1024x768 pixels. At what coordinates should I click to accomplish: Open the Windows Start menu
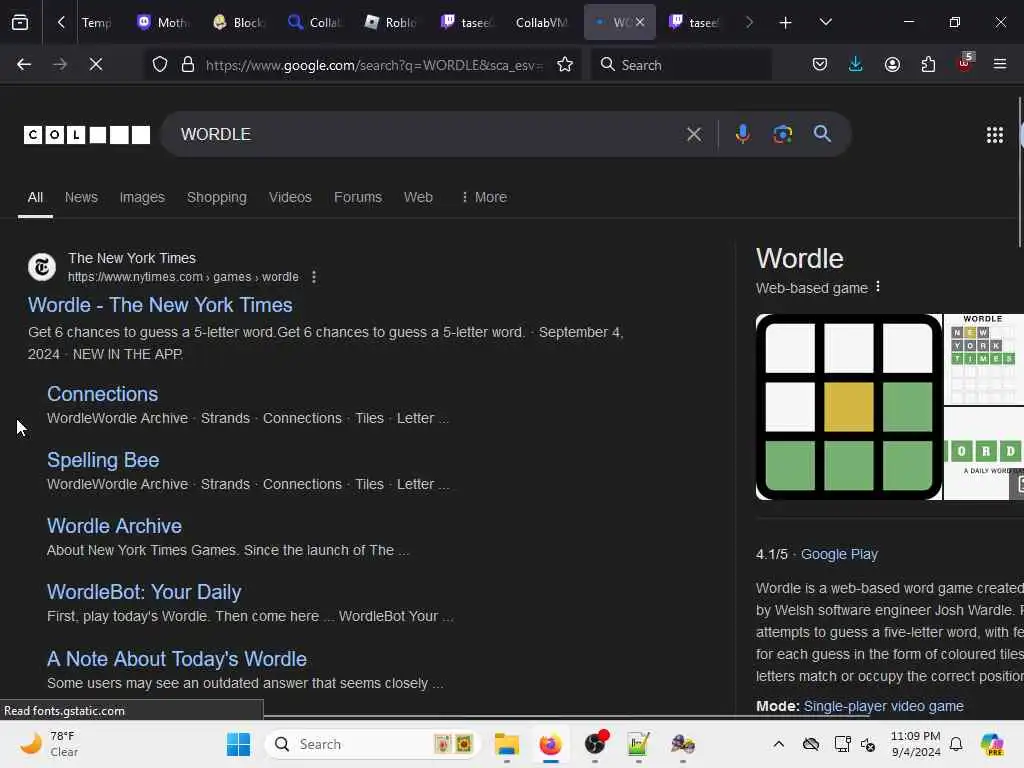click(238, 744)
